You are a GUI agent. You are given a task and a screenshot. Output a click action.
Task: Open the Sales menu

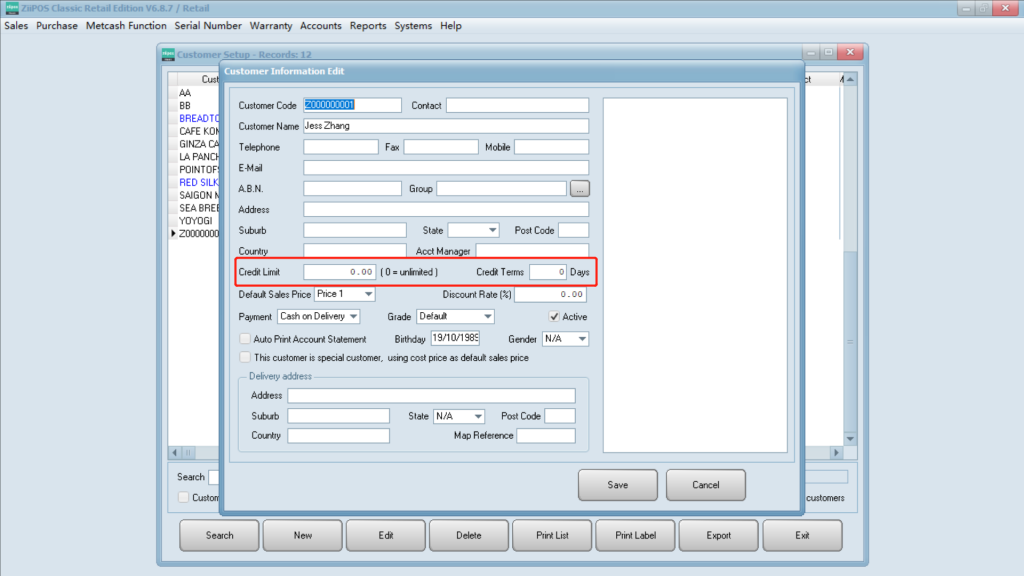coord(16,26)
